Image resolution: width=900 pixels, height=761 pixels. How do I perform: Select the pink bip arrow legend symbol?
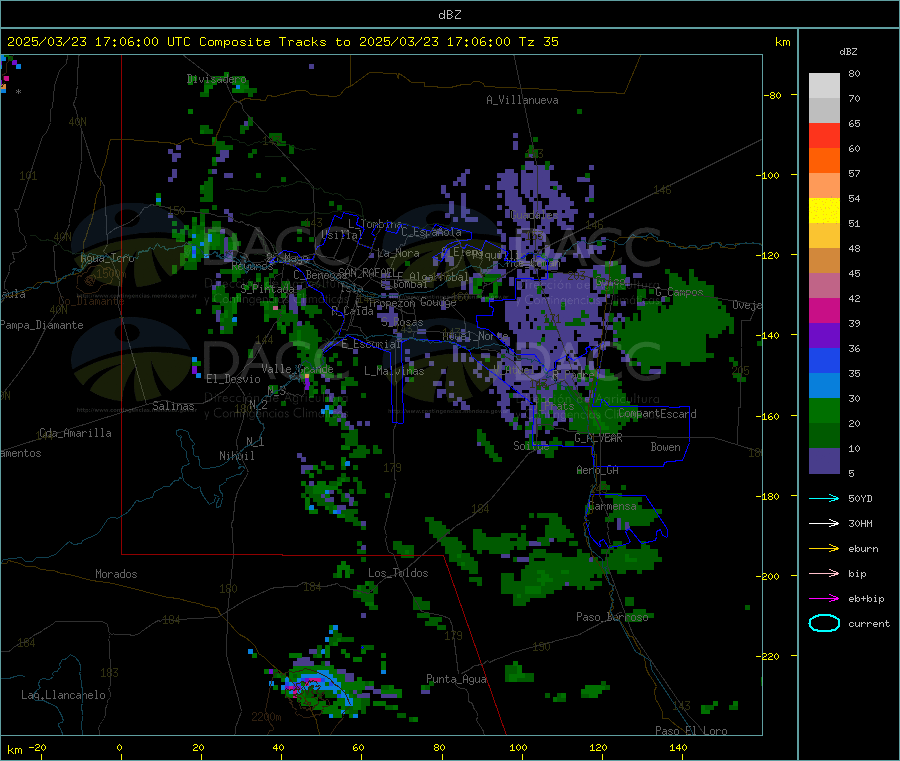(824, 573)
